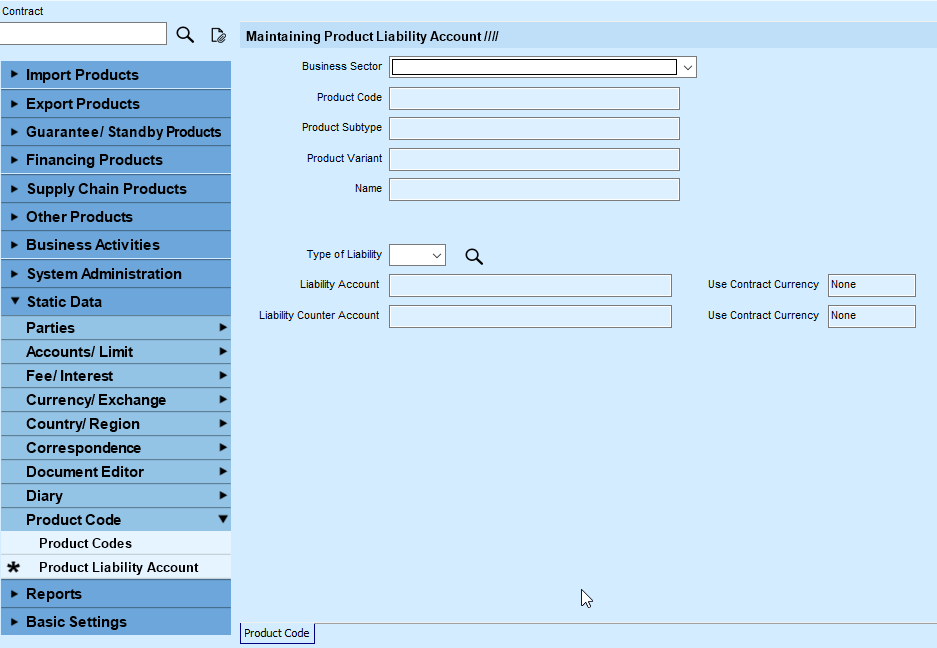Image resolution: width=937 pixels, height=648 pixels.
Task: Click the Product Variant input field
Action: 534,160
